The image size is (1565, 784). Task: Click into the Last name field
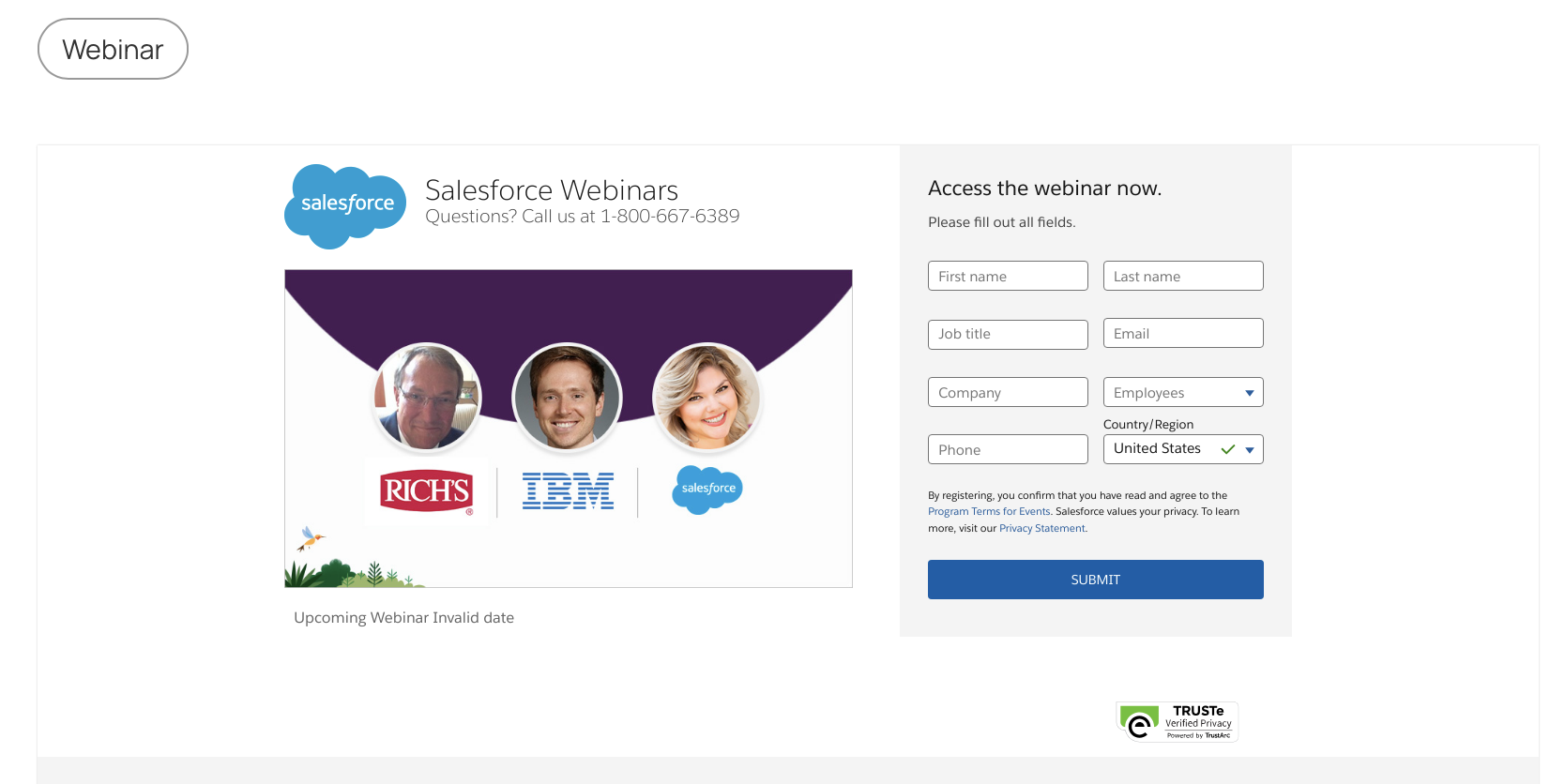pos(1183,276)
